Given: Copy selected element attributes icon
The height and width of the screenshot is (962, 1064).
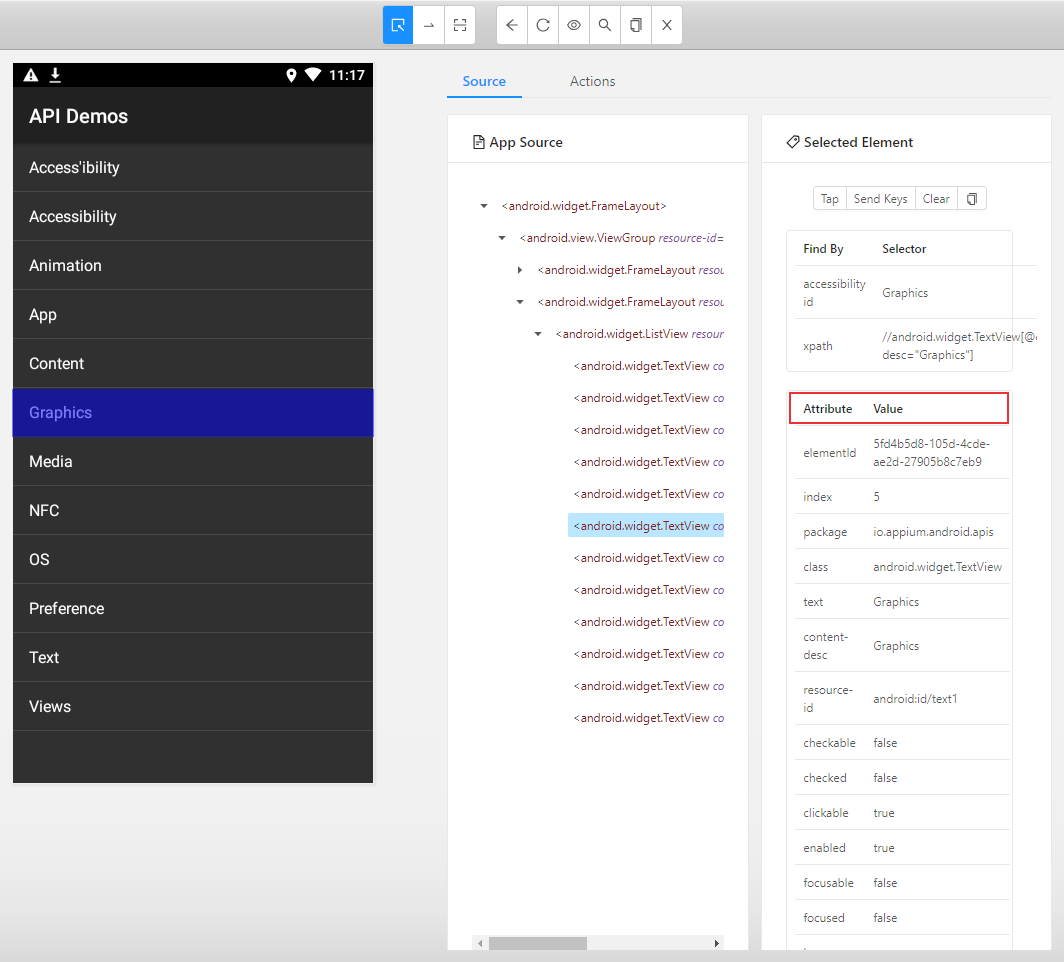Looking at the screenshot, I should pos(972,199).
